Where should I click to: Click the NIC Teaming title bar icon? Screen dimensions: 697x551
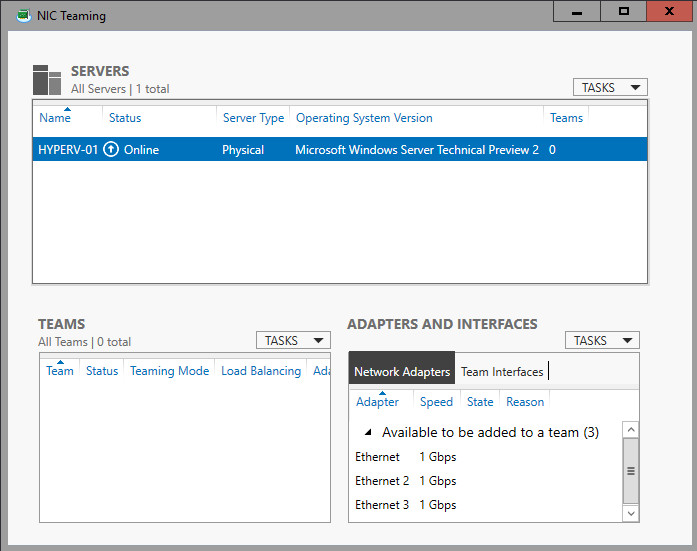coord(23,15)
